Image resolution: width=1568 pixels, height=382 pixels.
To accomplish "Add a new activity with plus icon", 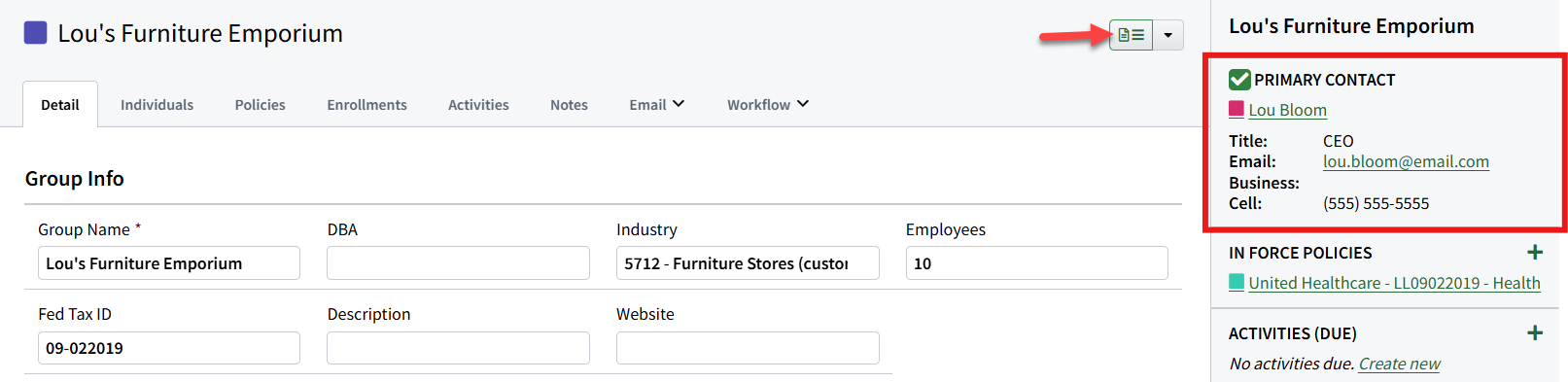I will (x=1535, y=332).
